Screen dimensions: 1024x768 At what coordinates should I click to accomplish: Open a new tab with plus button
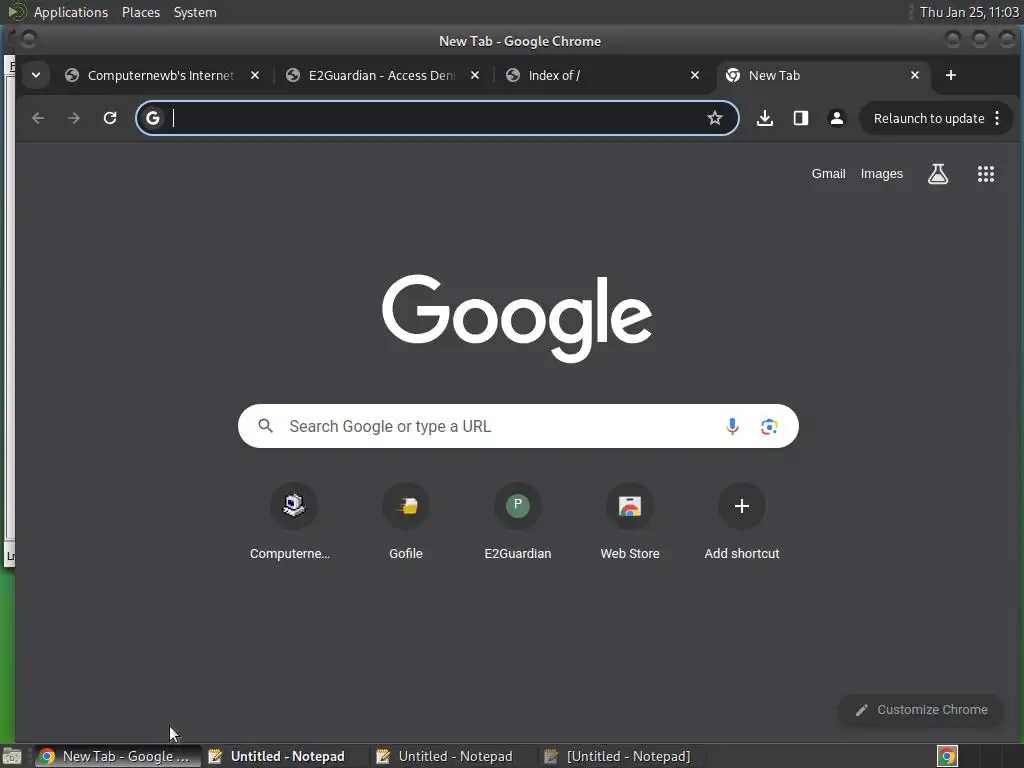pyautogui.click(x=951, y=75)
